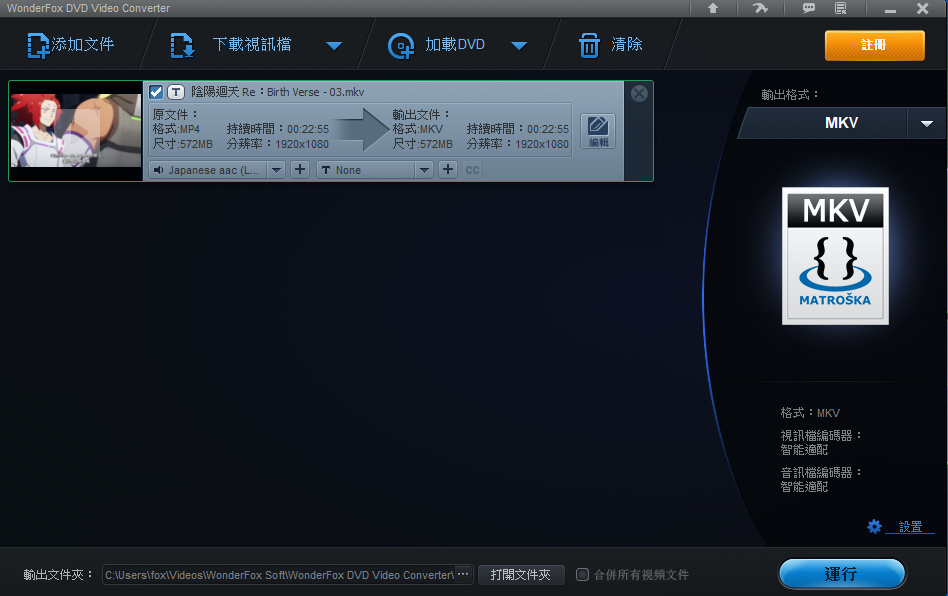Add a subtitle with plus icon
The width and height of the screenshot is (948, 596).
(448, 170)
